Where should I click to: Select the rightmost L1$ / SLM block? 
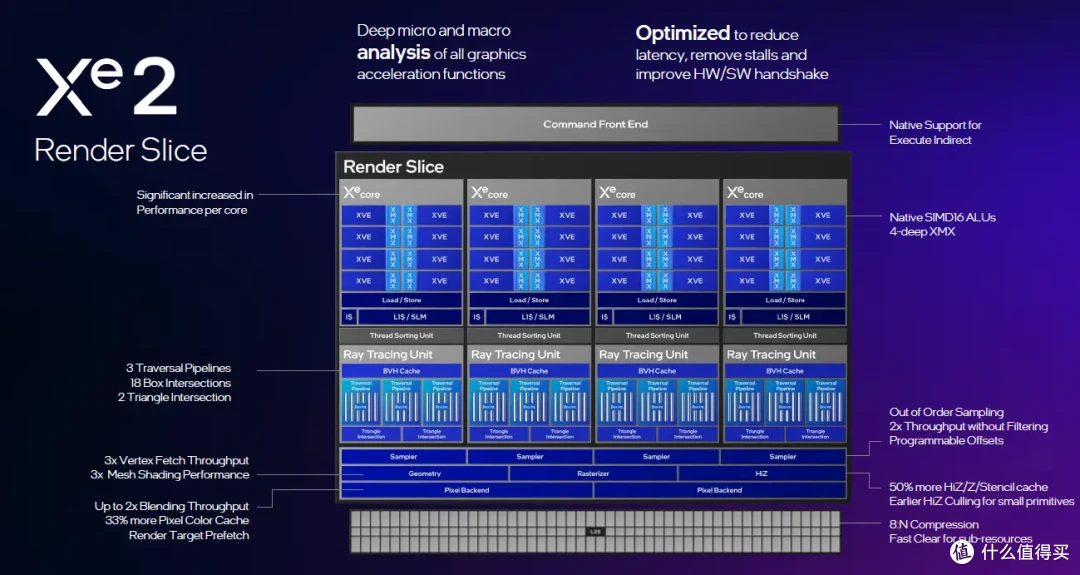(793, 317)
